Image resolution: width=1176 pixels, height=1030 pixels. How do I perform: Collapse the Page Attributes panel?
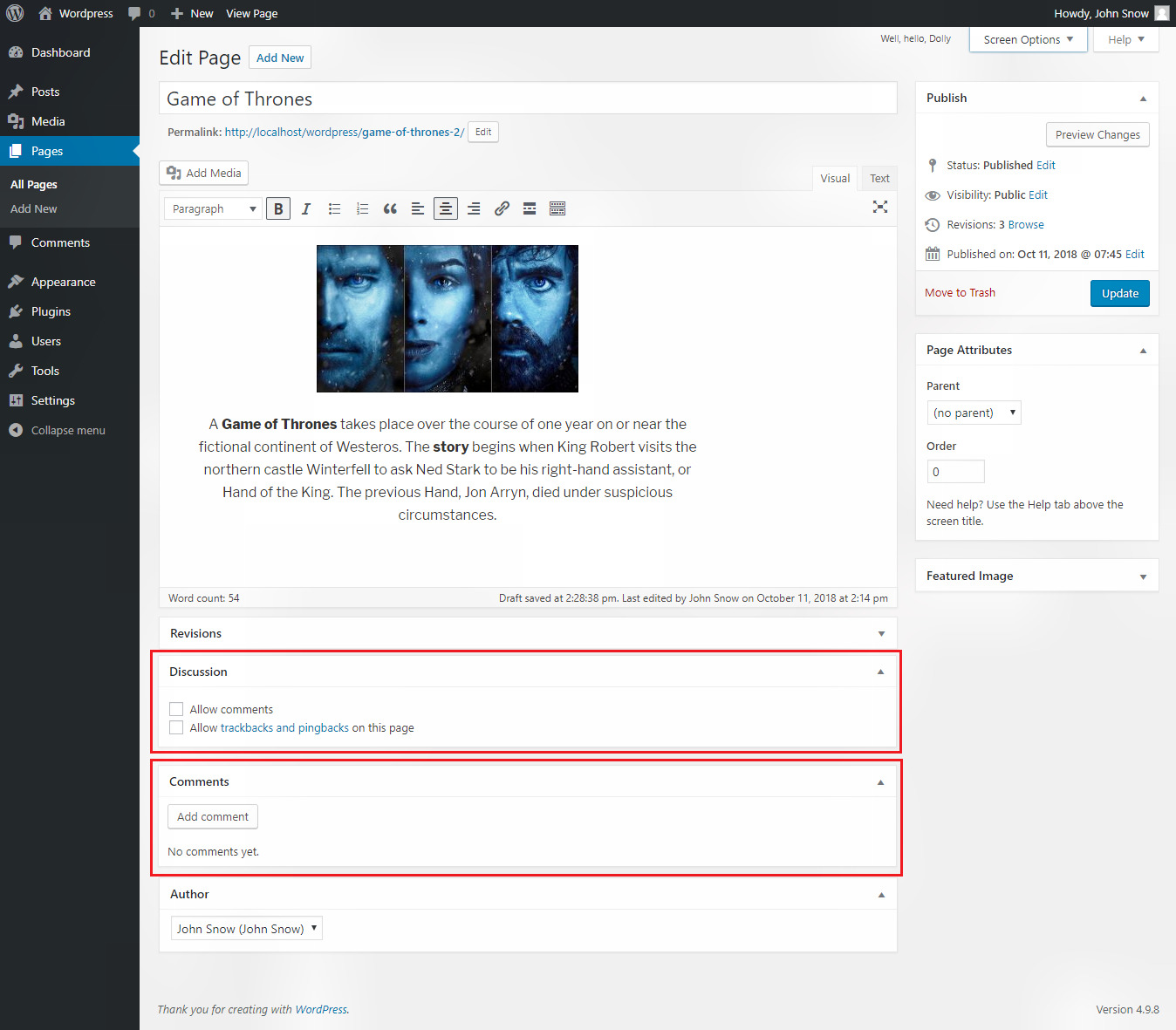coord(1143,351)
